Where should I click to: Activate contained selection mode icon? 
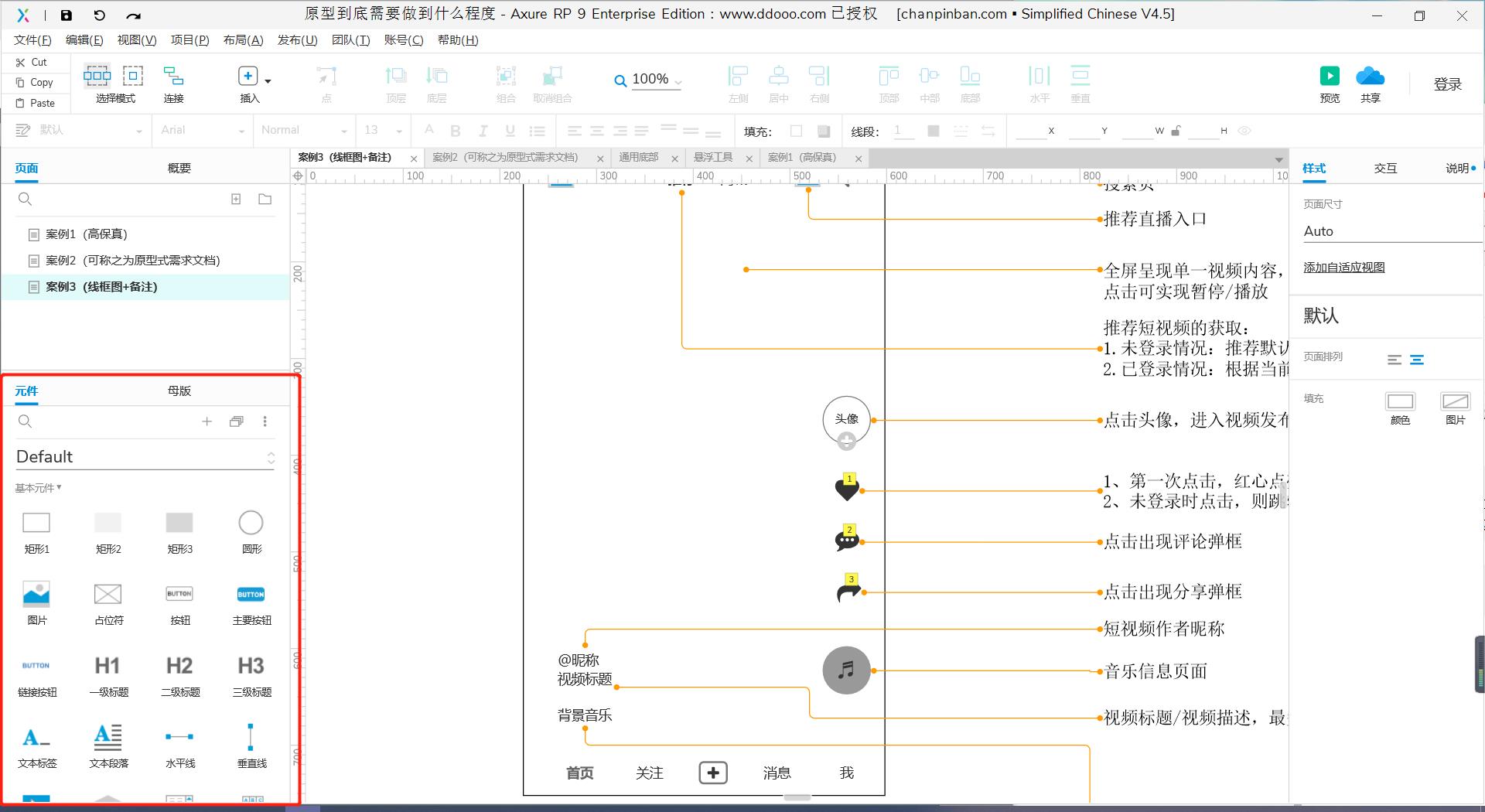pyautogui.click(x=133, y=75)
